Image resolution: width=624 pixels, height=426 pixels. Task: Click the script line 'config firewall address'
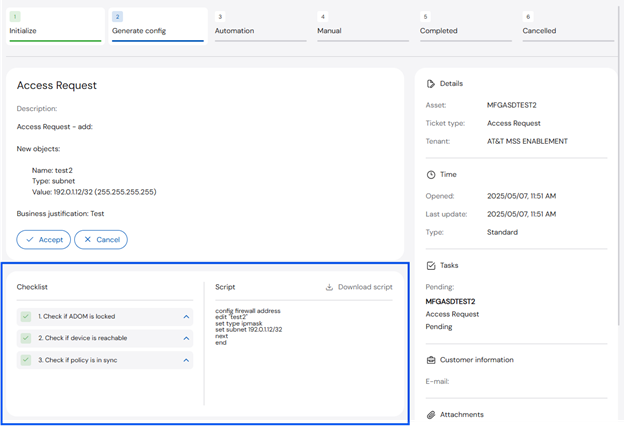point(248,311)
